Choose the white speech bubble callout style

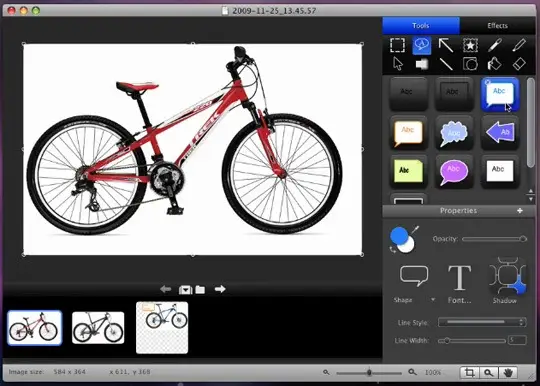pos(500,94)
